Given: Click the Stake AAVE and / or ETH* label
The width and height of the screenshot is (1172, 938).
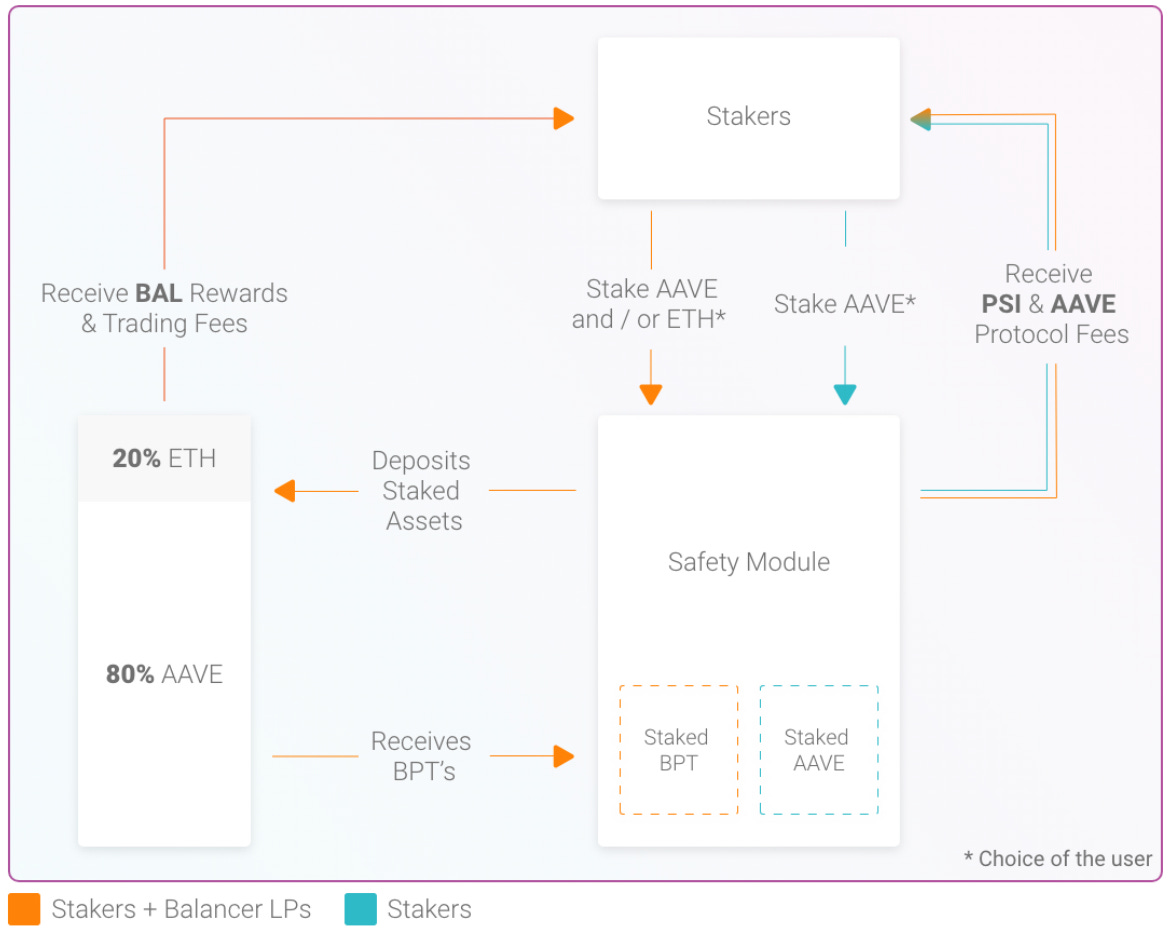Looking at the screenshot, I should point(650,304).
